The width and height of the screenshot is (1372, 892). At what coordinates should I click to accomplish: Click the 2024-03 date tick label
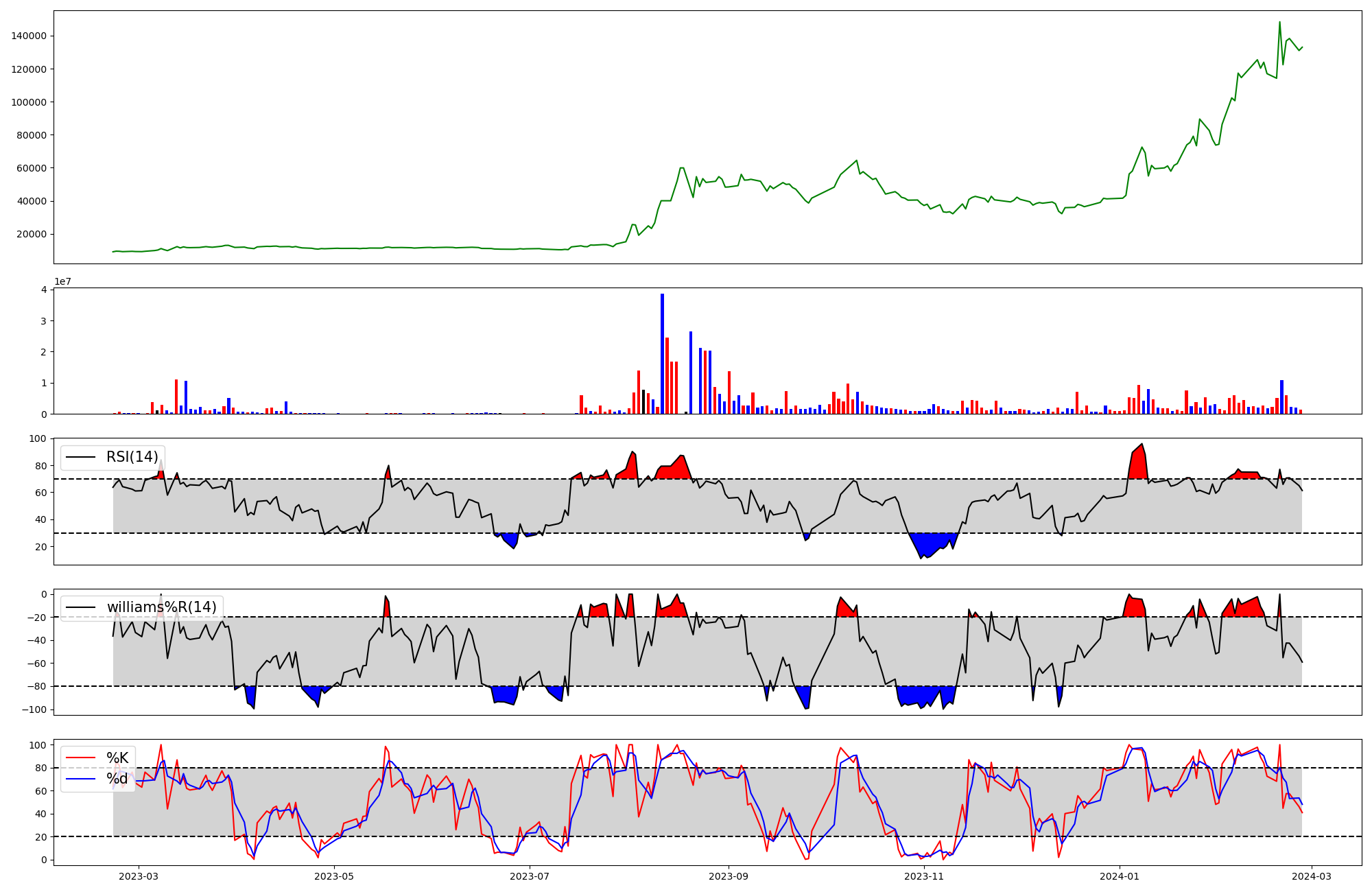click(1312, 876)
